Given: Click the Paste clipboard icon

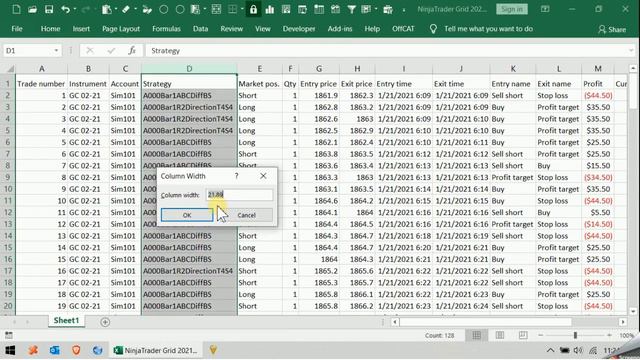Looking at the screenshot, I should 107,9.
